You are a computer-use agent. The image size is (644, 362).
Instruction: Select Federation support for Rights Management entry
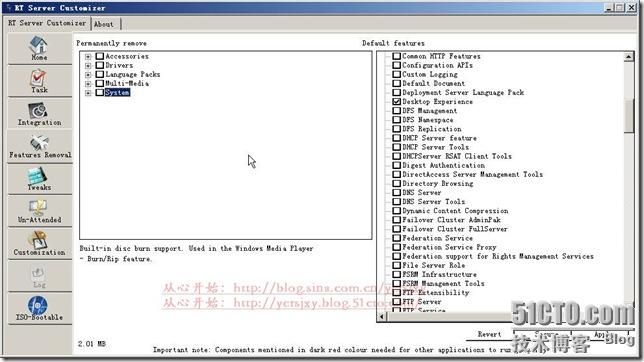[498, 256]
